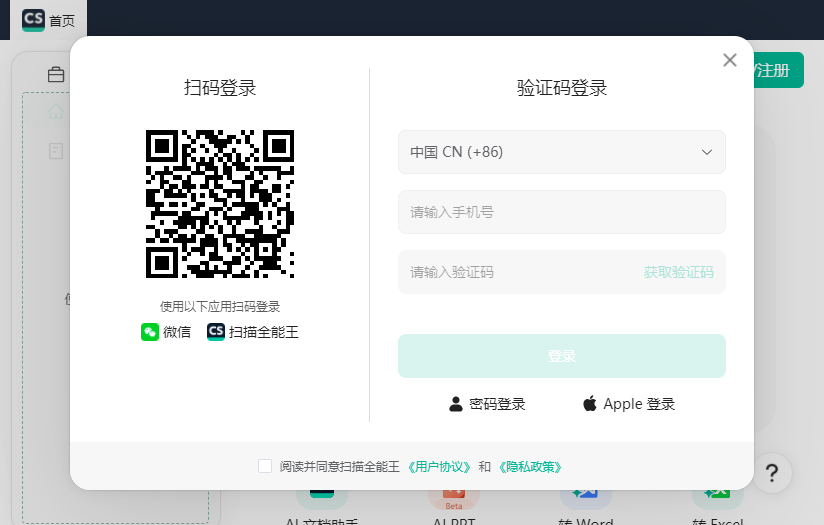Click the 登录 button

pyautogui.click(x=562, y=356)
